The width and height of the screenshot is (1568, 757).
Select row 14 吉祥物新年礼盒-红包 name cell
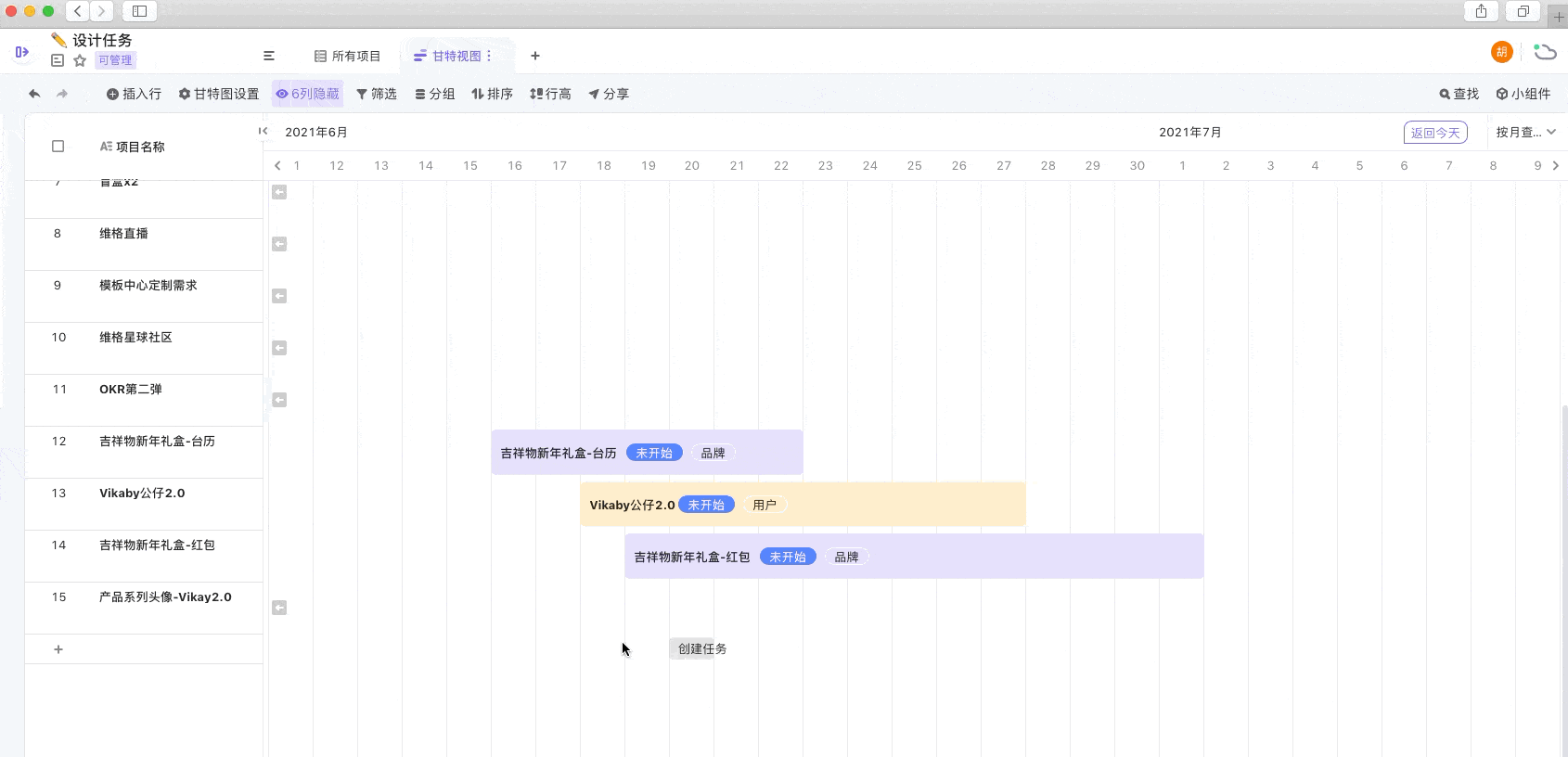[157, 545]
